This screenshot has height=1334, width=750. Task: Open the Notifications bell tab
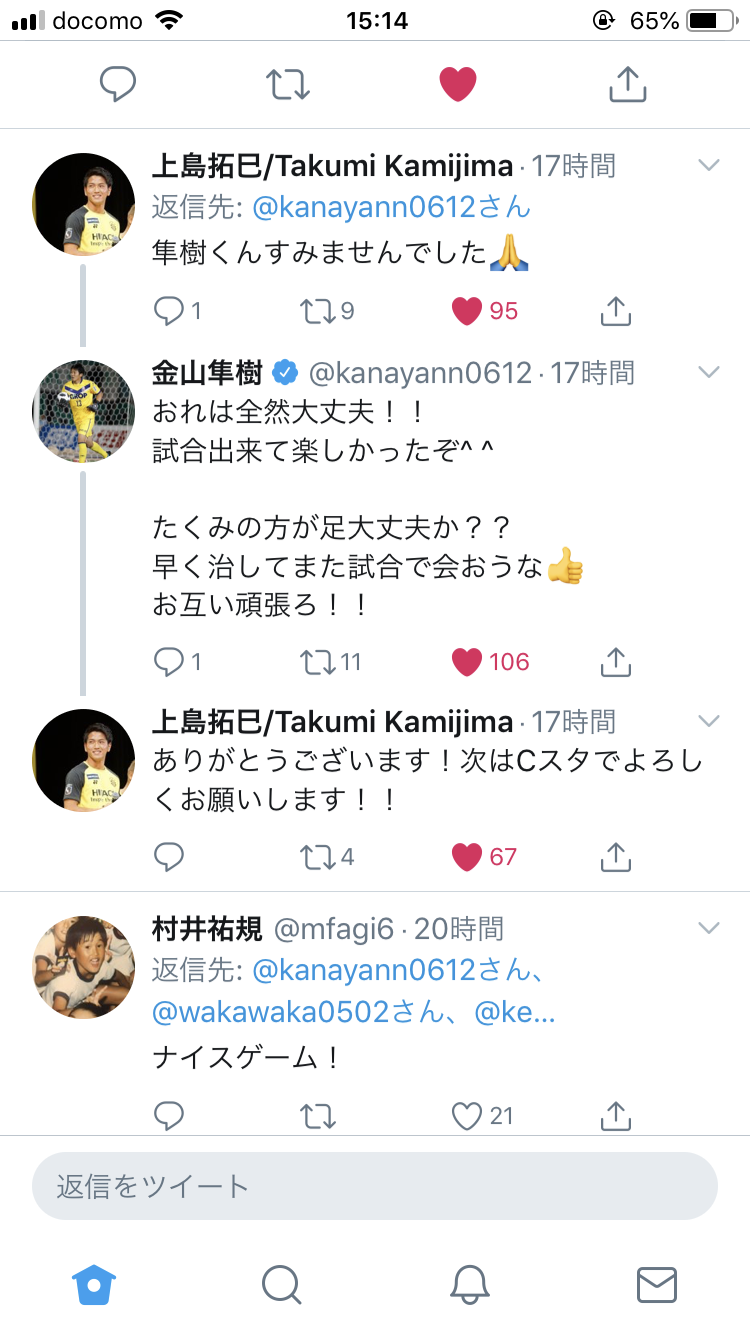tap(469, 1284)
